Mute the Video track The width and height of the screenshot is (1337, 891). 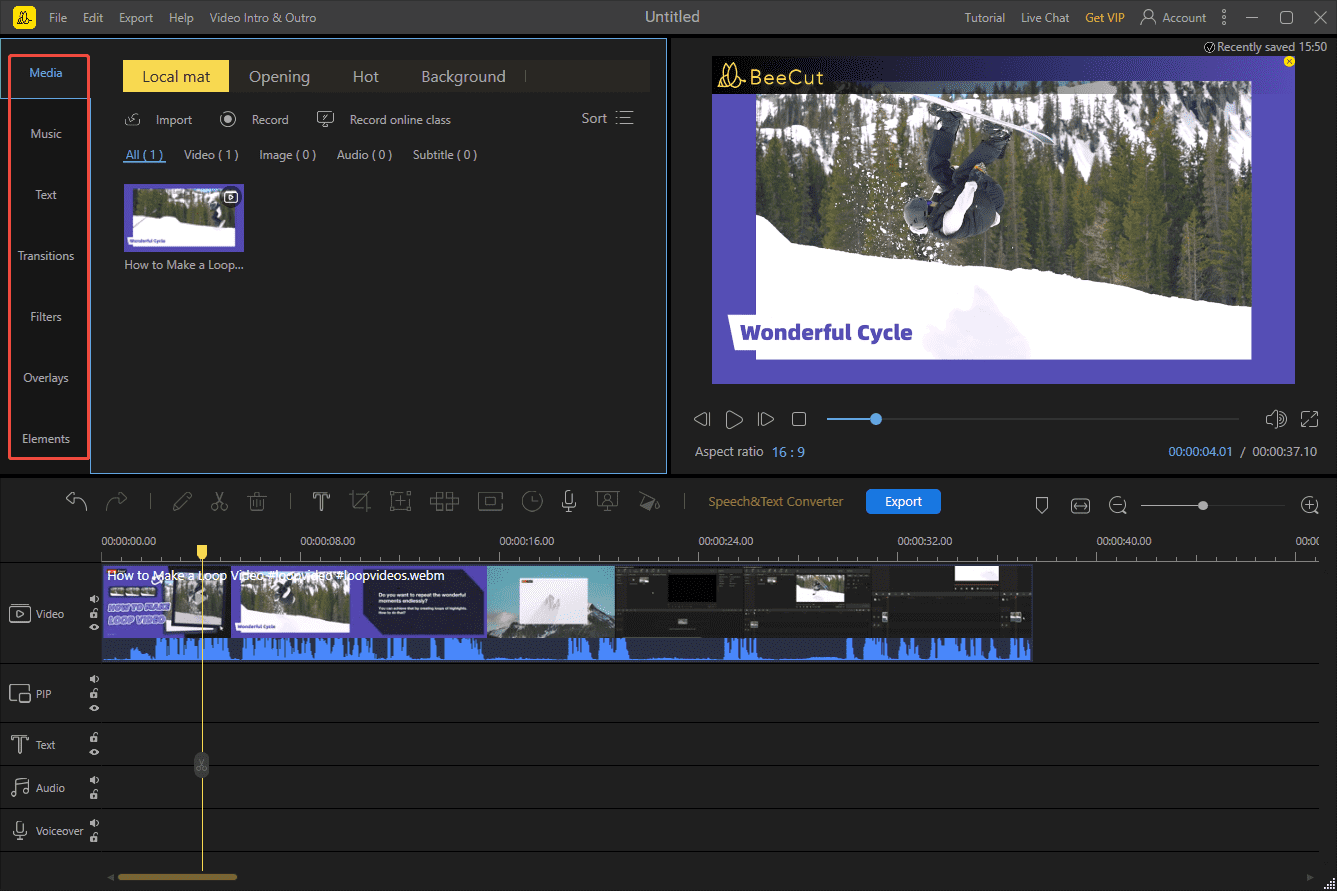[93, 598]
